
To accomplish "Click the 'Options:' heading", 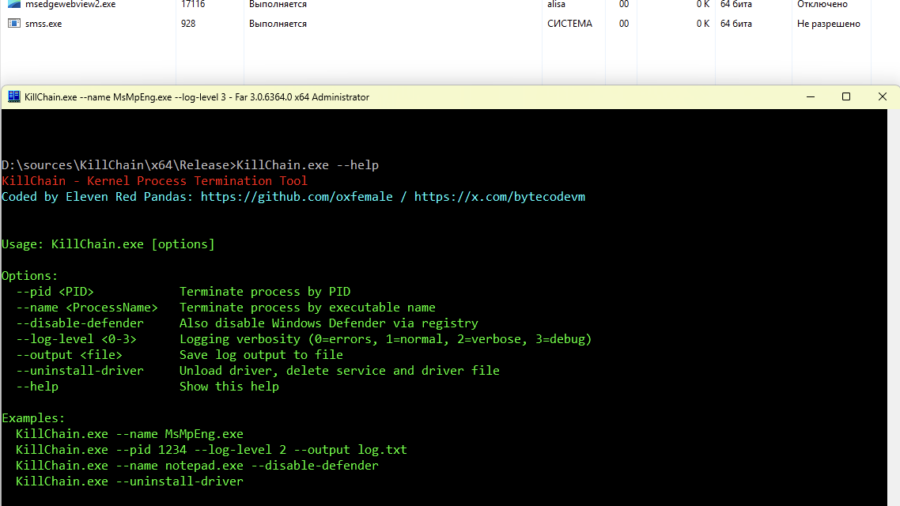I will coord(30,275).
